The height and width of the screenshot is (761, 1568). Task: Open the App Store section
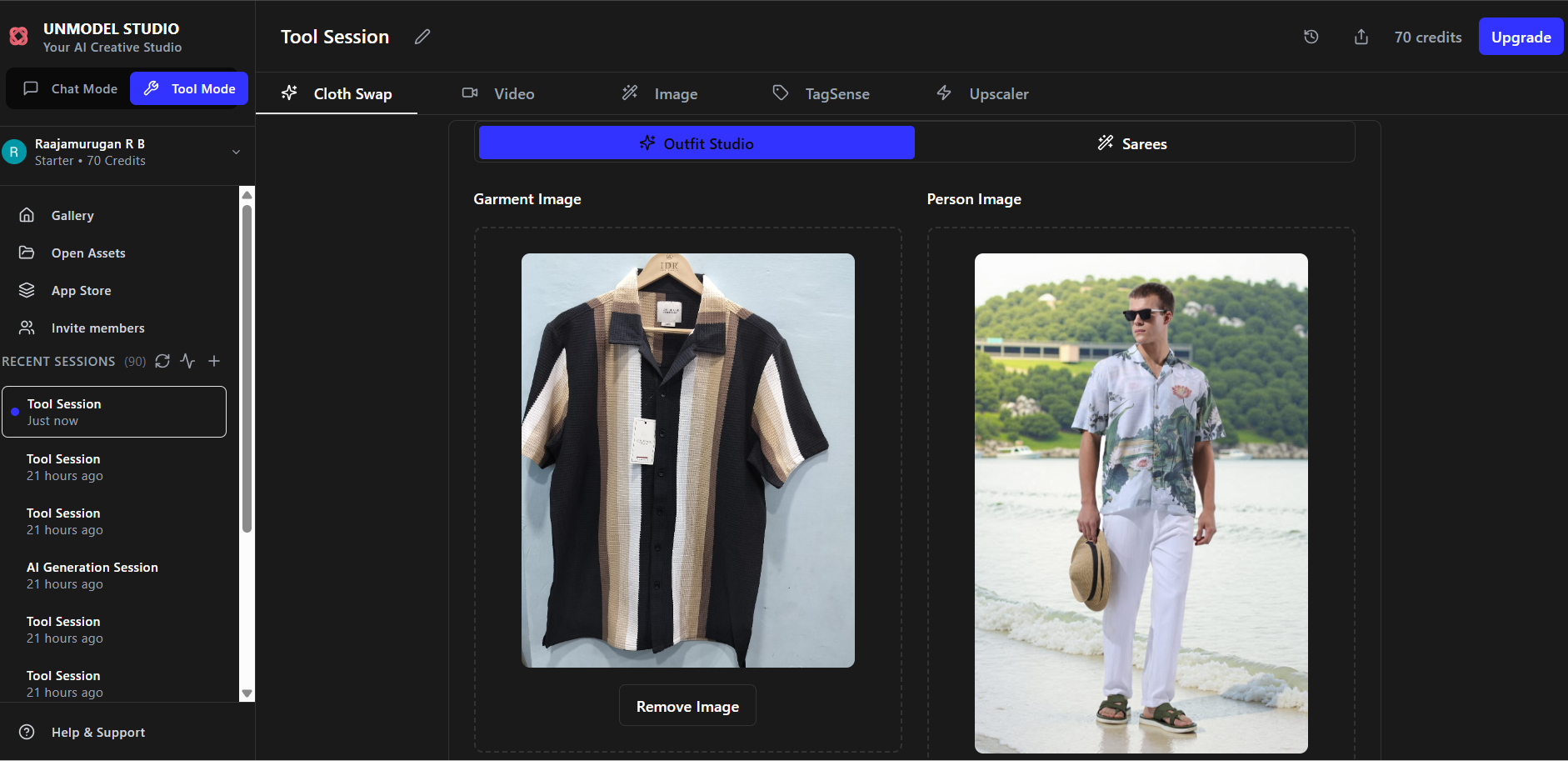click(x=80, y=290)
